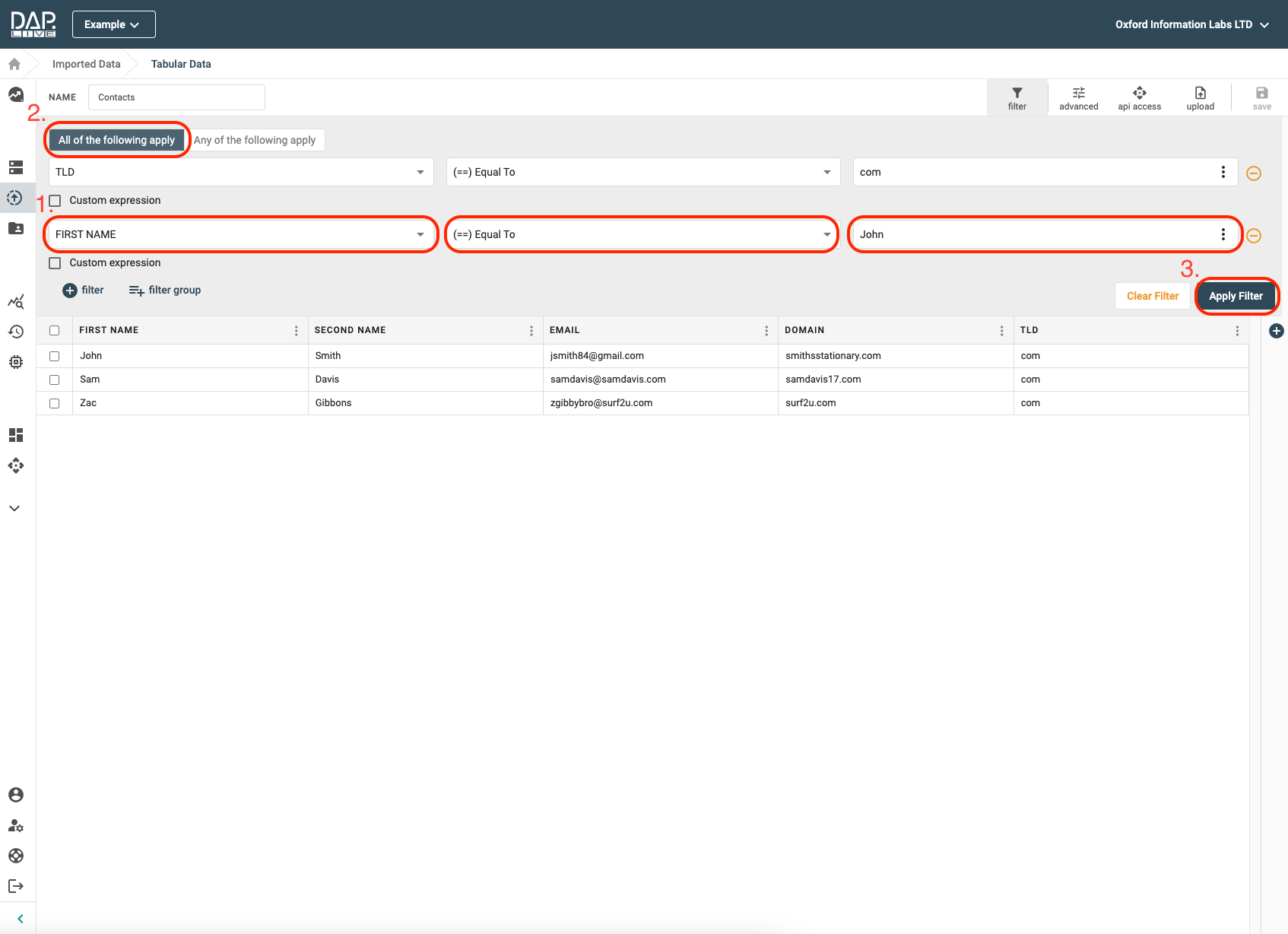
Task: Remove the TLD filter row
Action: point(1254,173)
